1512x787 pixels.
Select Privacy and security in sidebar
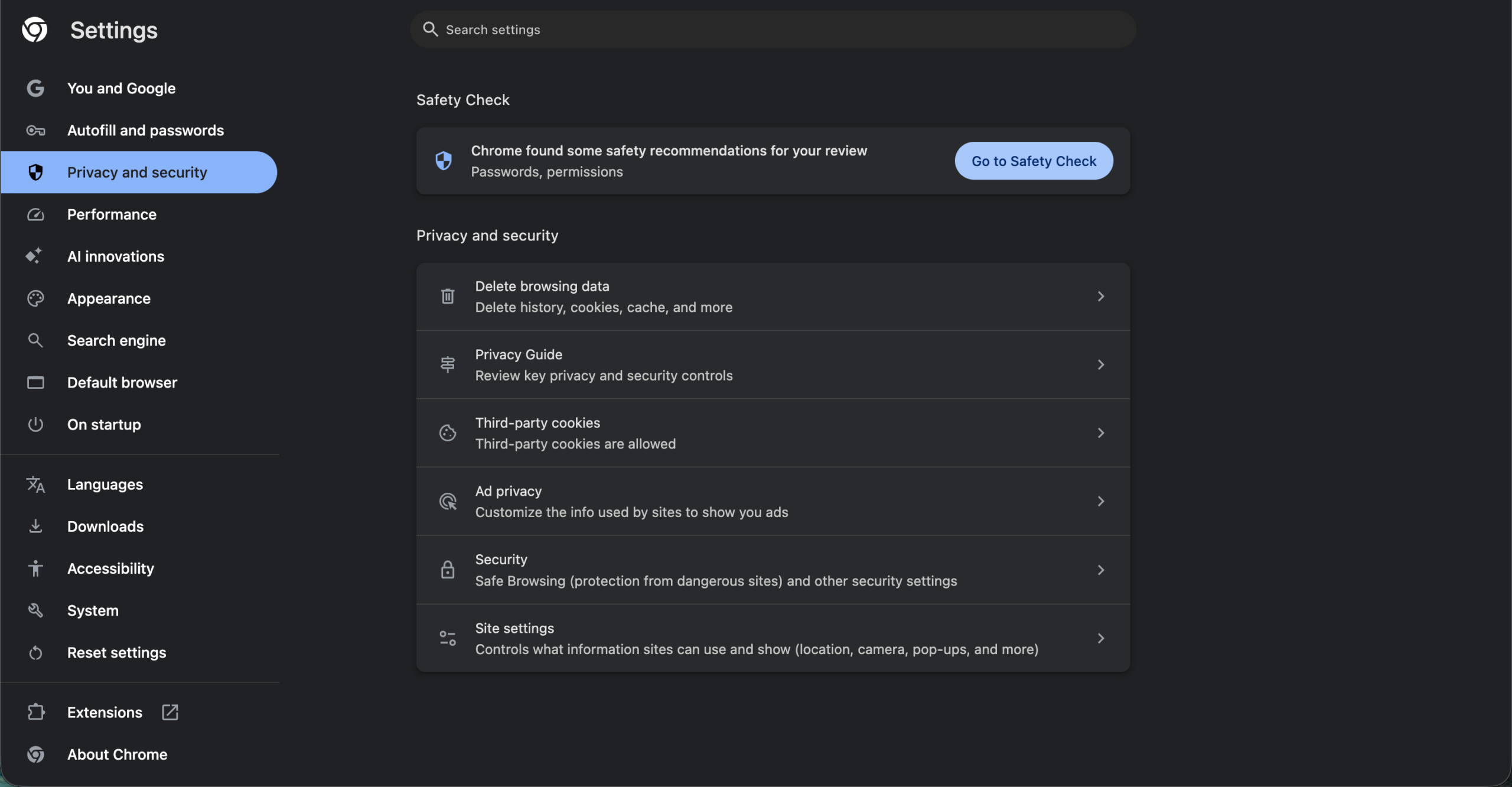pos(139,172)
